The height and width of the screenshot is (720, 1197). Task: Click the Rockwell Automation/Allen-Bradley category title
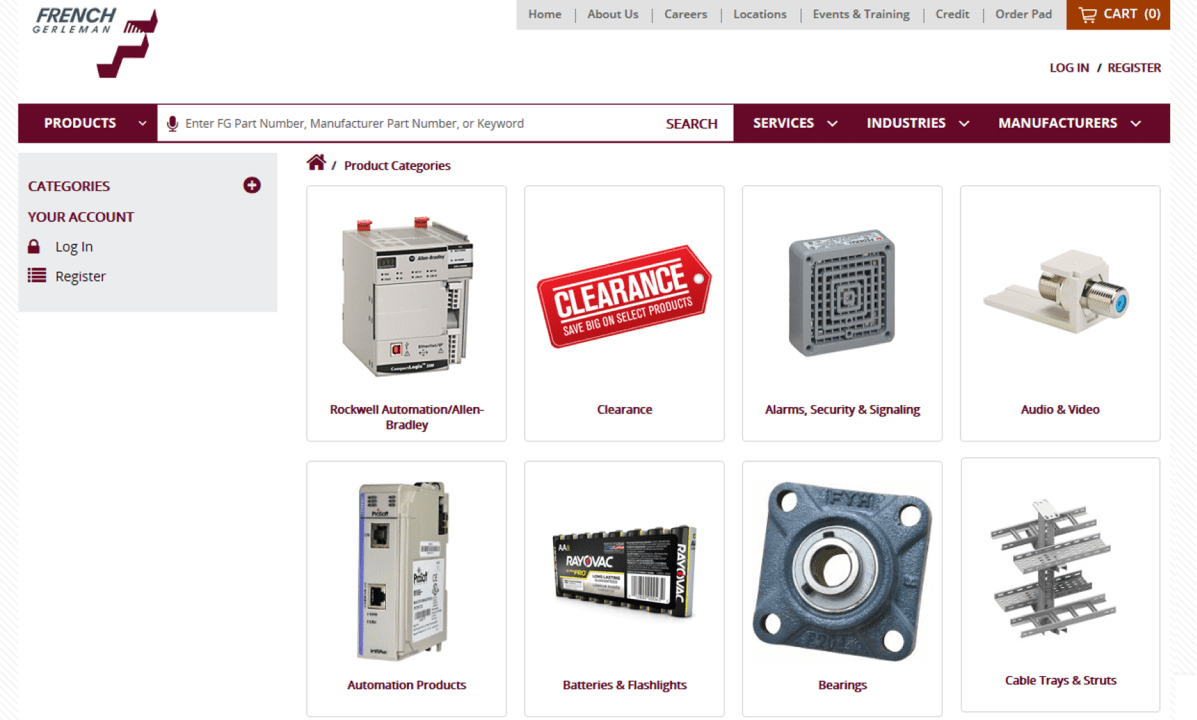(x=407, y=417)
